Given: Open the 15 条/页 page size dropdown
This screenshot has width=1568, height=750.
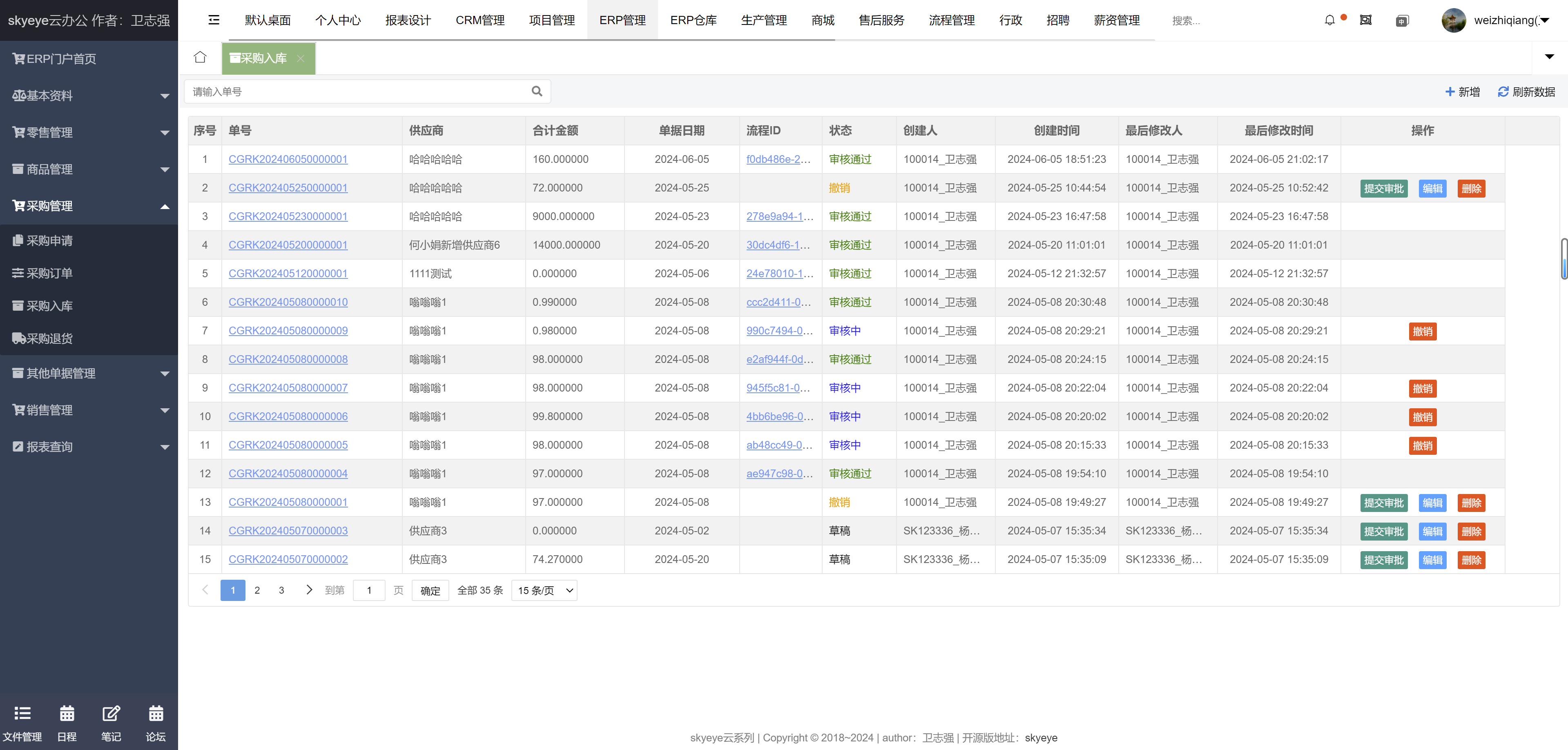Looking at the screenshot, I should [544, 590].
